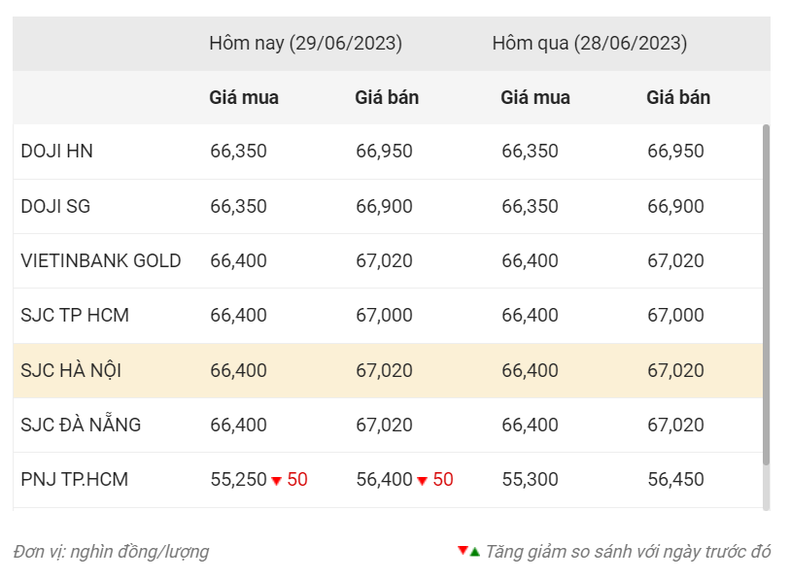Screen dimensions: 790x580
Task: Select the DOJI SG row label
Action: 57,207
